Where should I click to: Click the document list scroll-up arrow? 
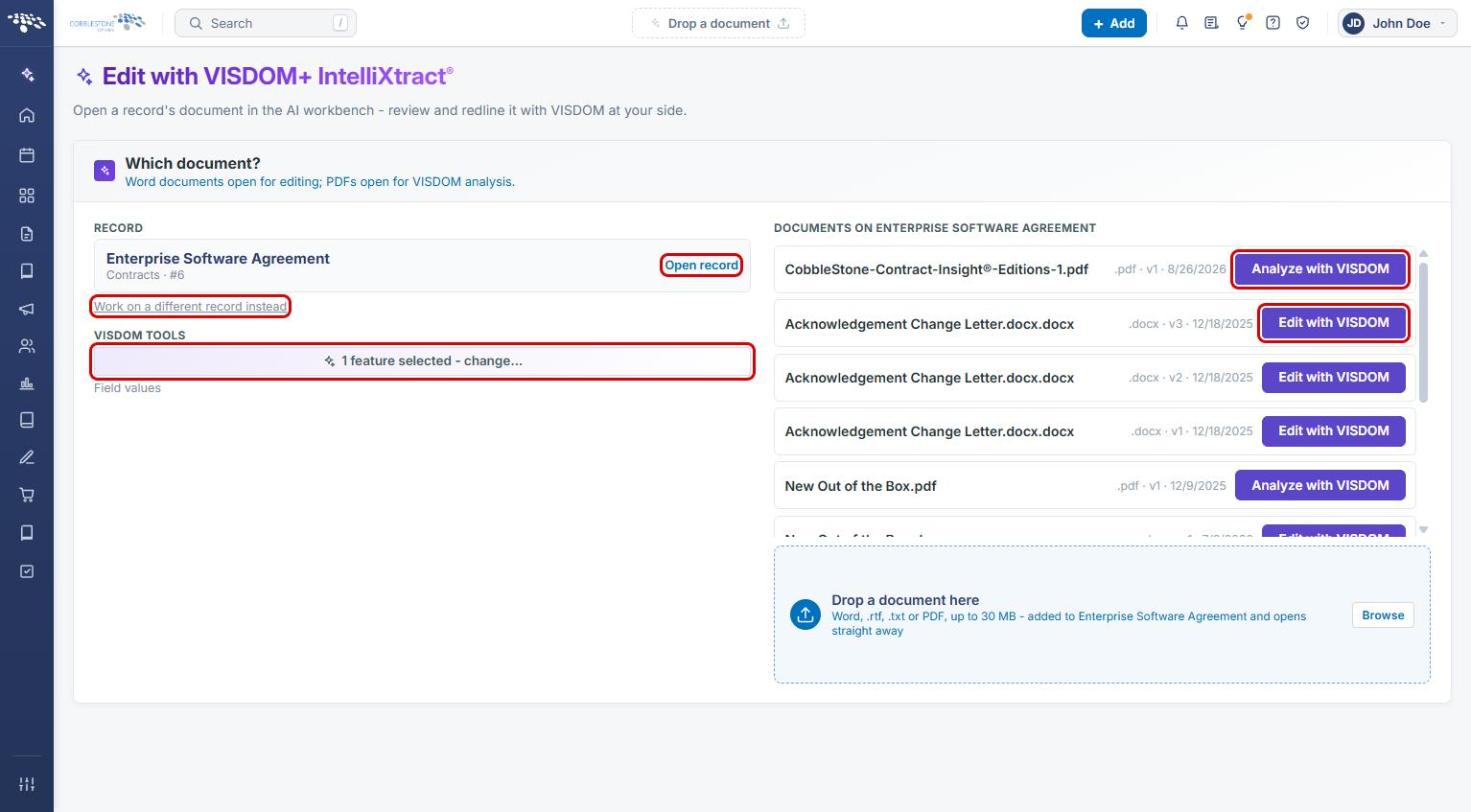click(1423, 254)
